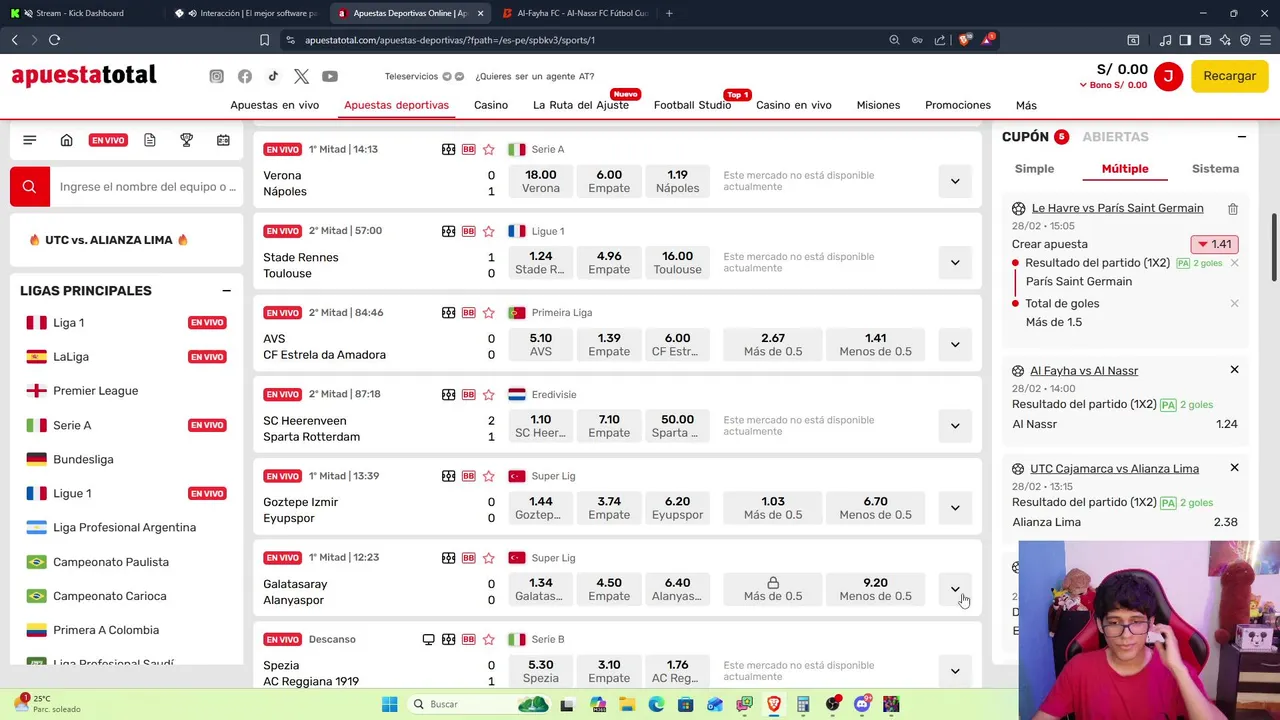Screen dimensions: 1280x720
Task: Remove the UTC Cajamarca vs Alianza Lima selection
Action: (1234, 468)
